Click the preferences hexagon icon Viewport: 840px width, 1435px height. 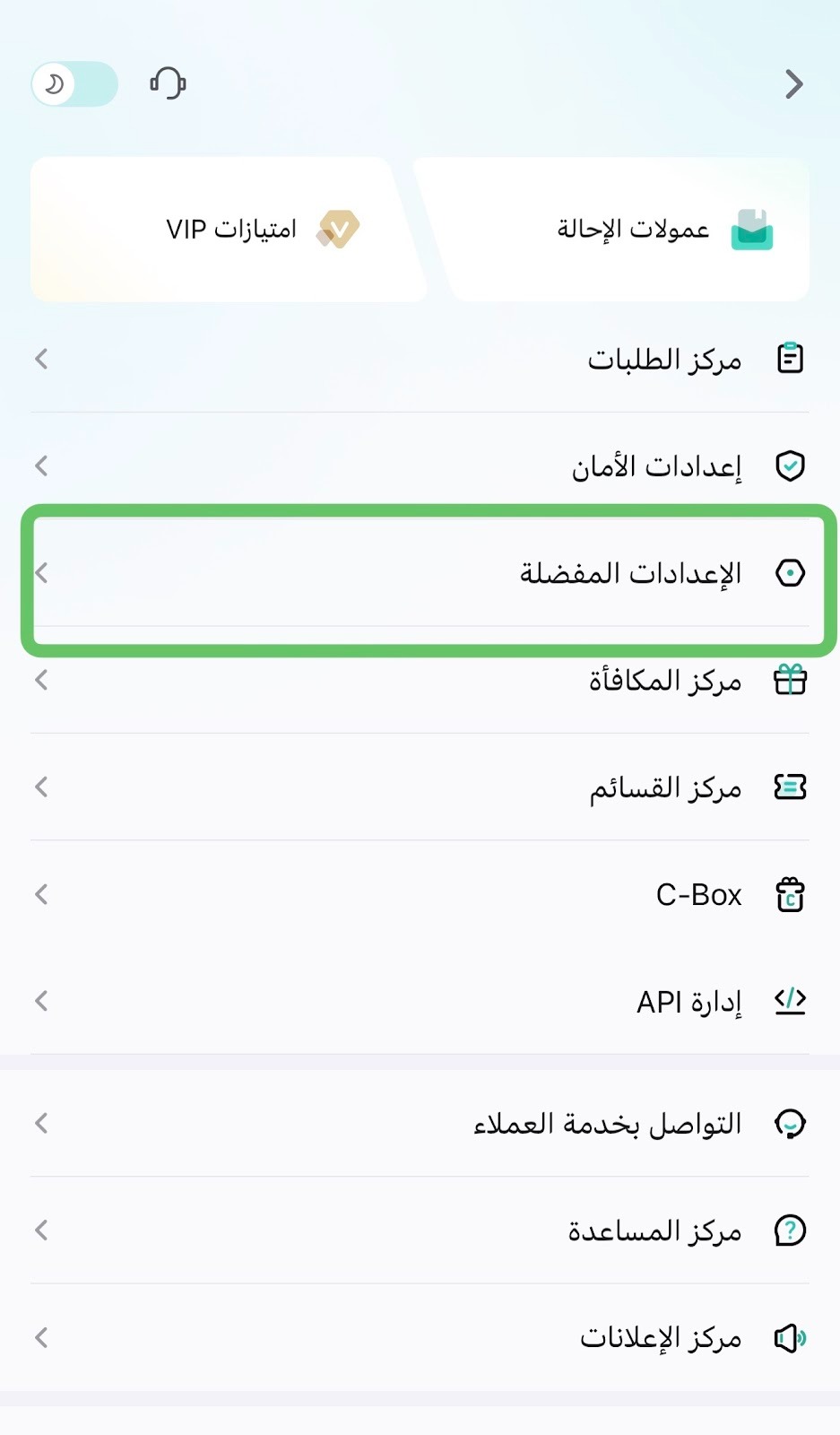tap(790, 573)
